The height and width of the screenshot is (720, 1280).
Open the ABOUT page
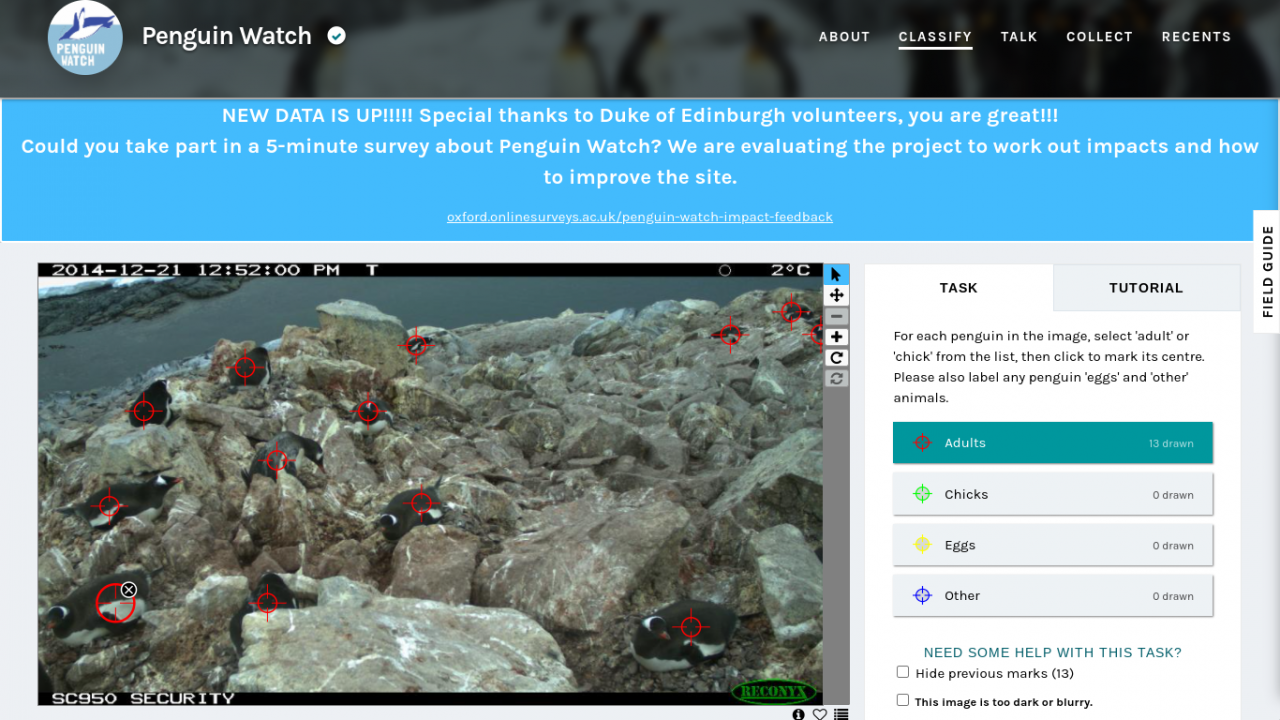click(x=844, y=37)
